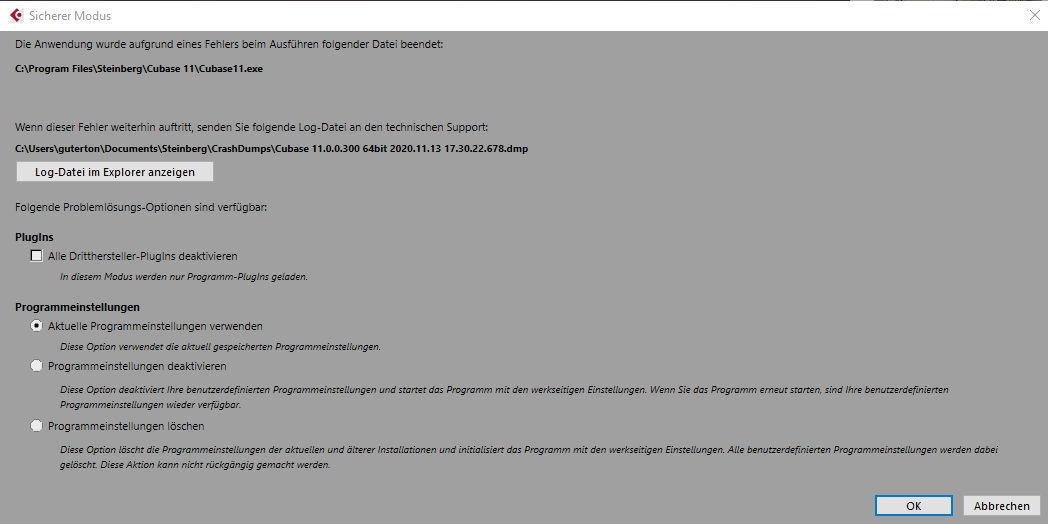
Task: Open Log-Datei im Explorer anzeigen
Action: pos(114,171)
